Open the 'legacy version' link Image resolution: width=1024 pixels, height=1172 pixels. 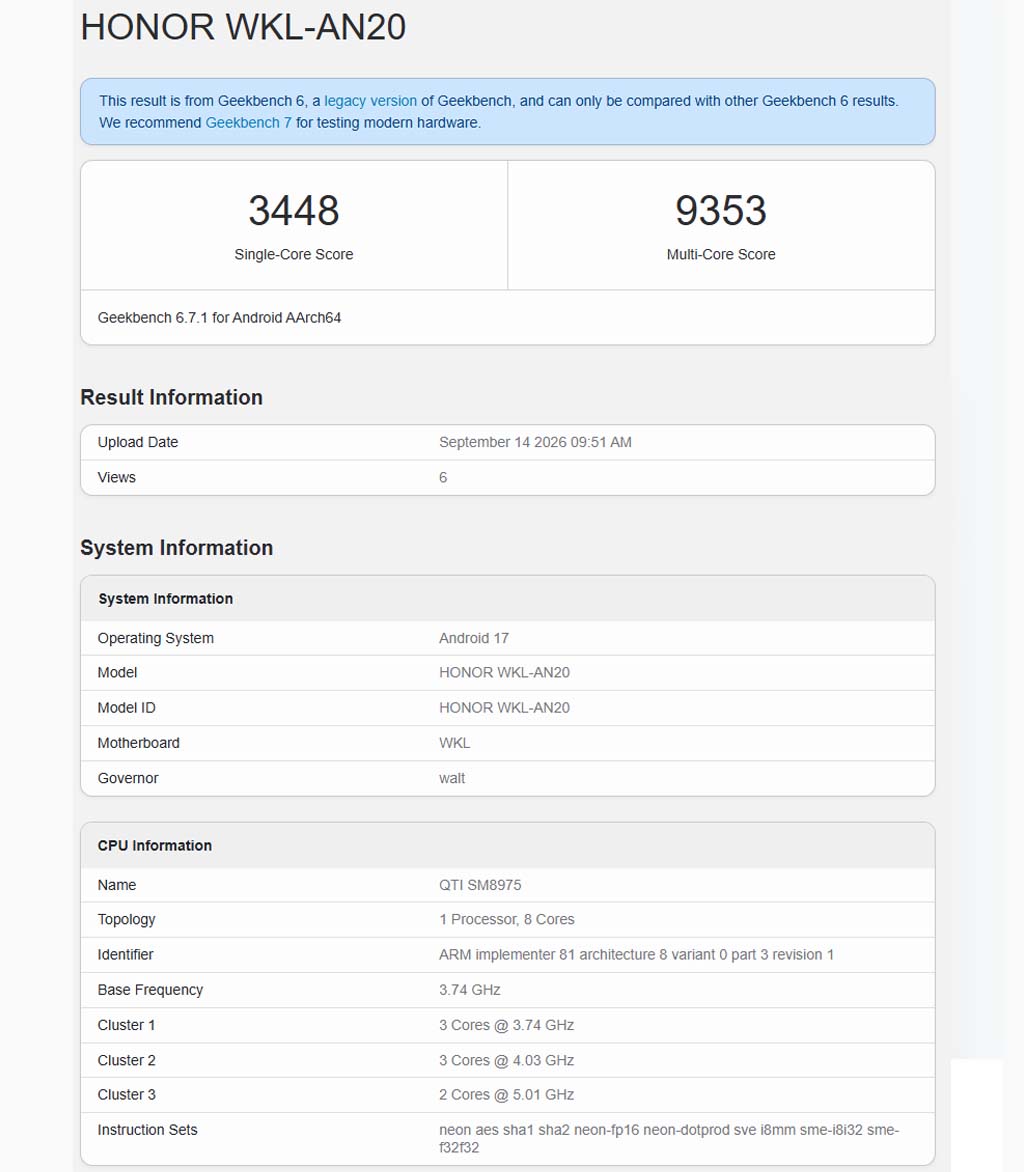tap(370, 101)
